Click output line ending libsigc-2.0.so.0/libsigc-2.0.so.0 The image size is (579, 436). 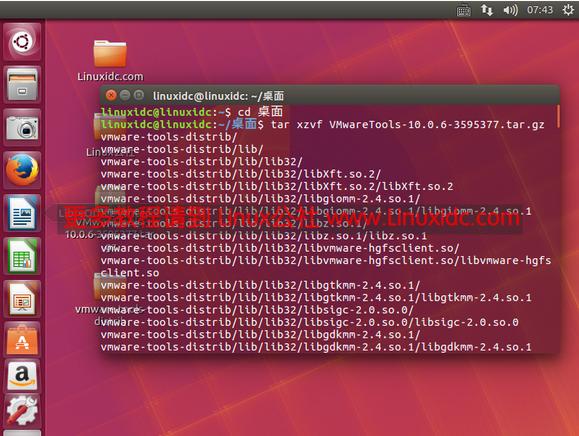(309, 322)
